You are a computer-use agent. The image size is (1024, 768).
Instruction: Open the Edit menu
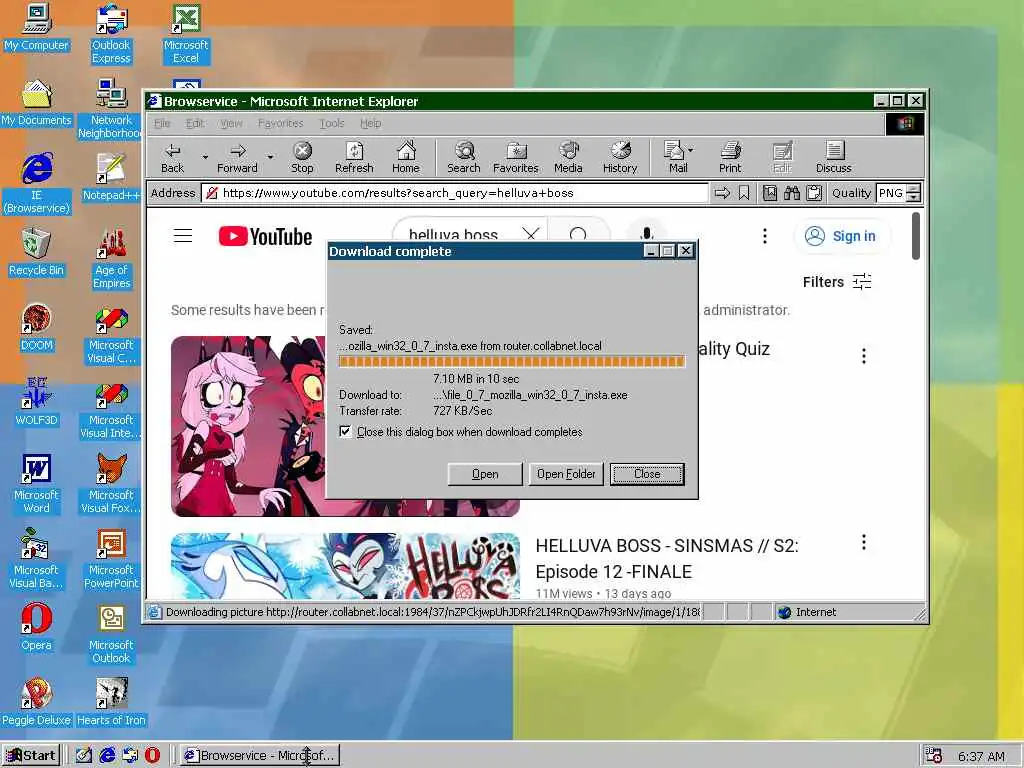point(195,123)
